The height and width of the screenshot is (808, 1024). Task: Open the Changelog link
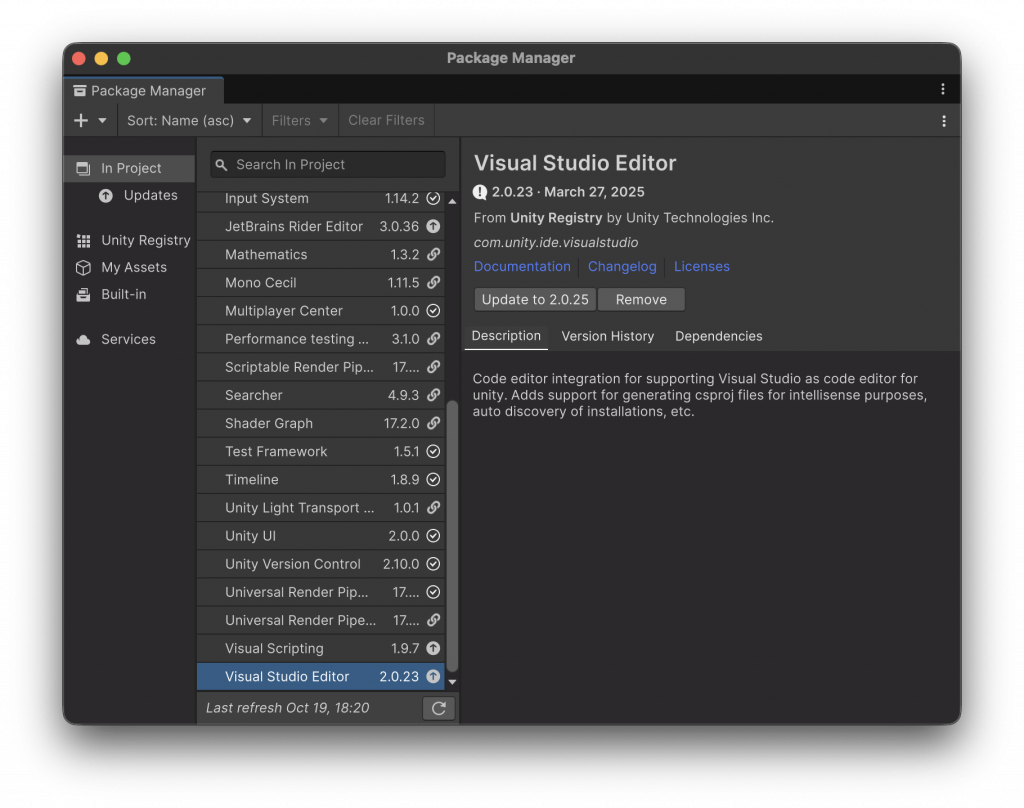622,266
